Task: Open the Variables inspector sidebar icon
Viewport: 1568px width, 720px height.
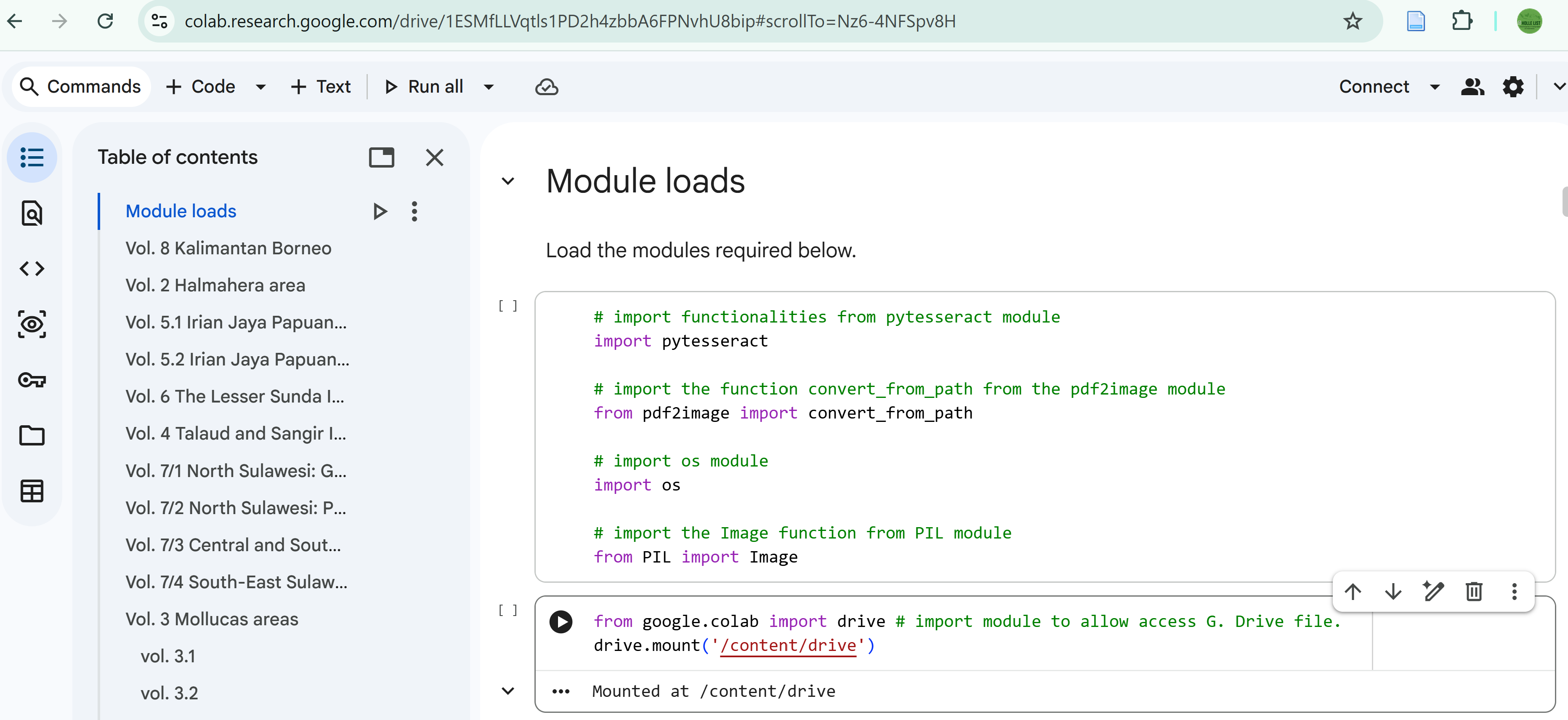Action: click(x=32, y=324)
